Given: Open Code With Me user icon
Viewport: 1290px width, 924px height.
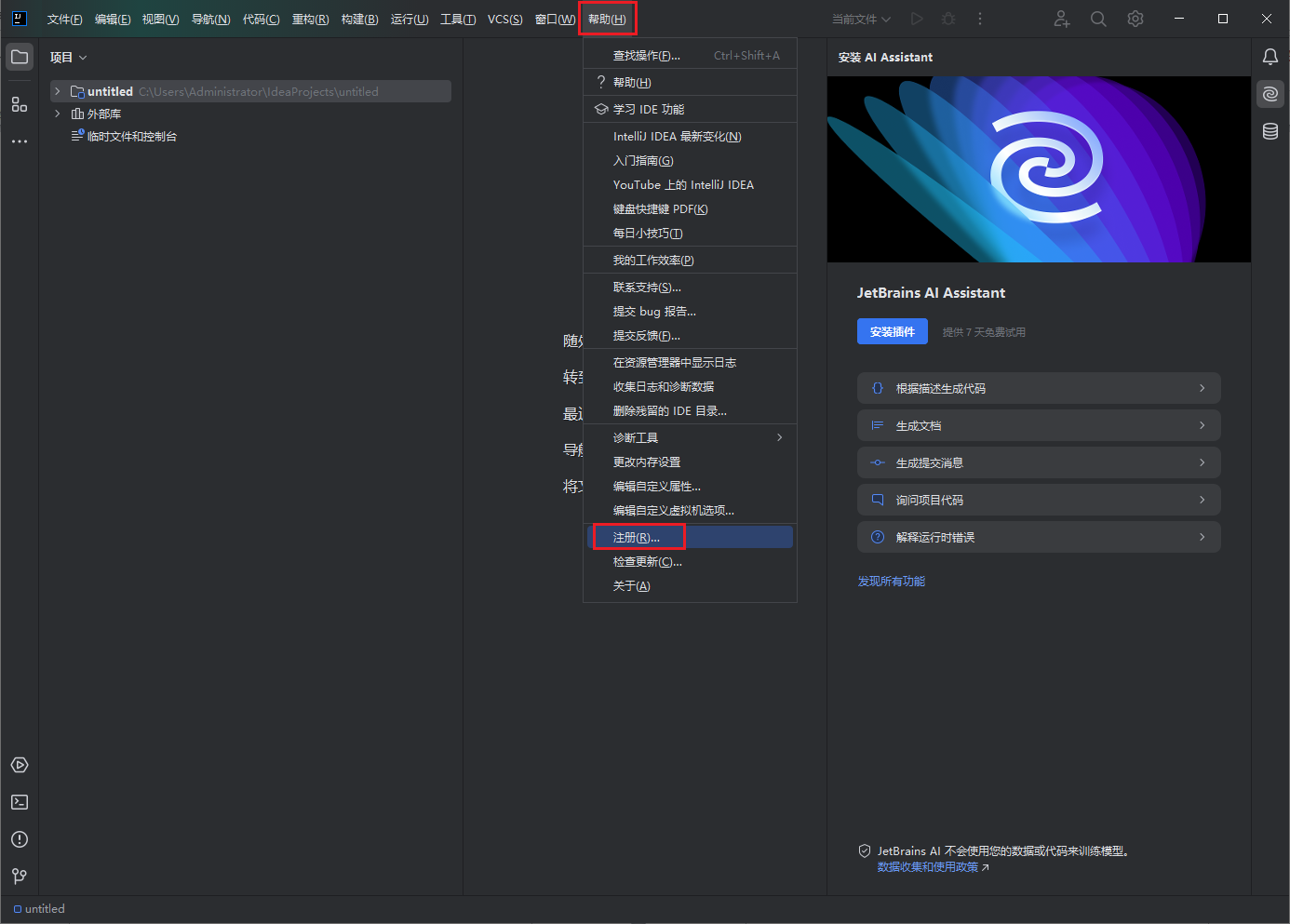Looking at the screenshot, I should (1062, 19).
